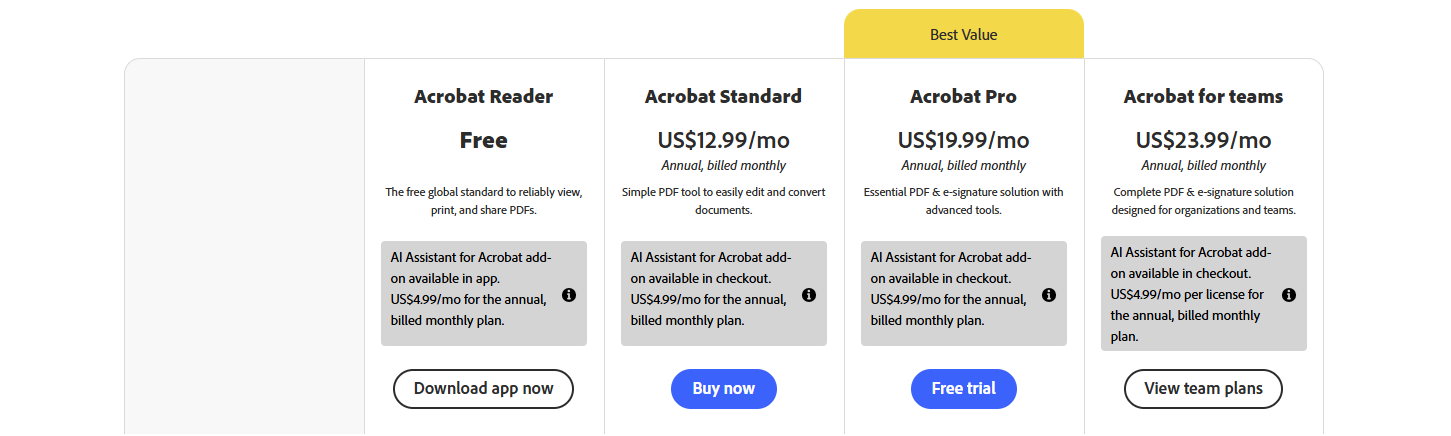Show info for Acrobat for teams add-on
The height and width of the screenshot is (436, 1451).
tap(1289, 295)
